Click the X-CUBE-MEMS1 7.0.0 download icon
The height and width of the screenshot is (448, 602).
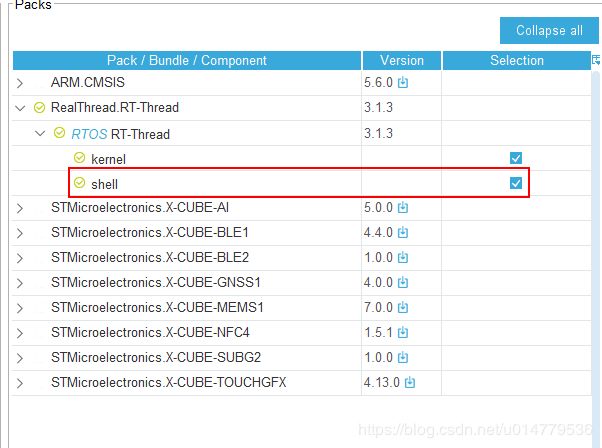coord(403,307)
